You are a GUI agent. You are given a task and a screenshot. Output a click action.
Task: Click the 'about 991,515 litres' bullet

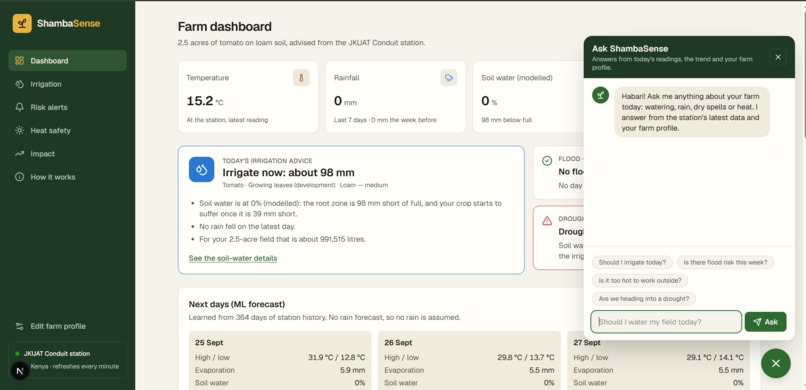[283, 239]
